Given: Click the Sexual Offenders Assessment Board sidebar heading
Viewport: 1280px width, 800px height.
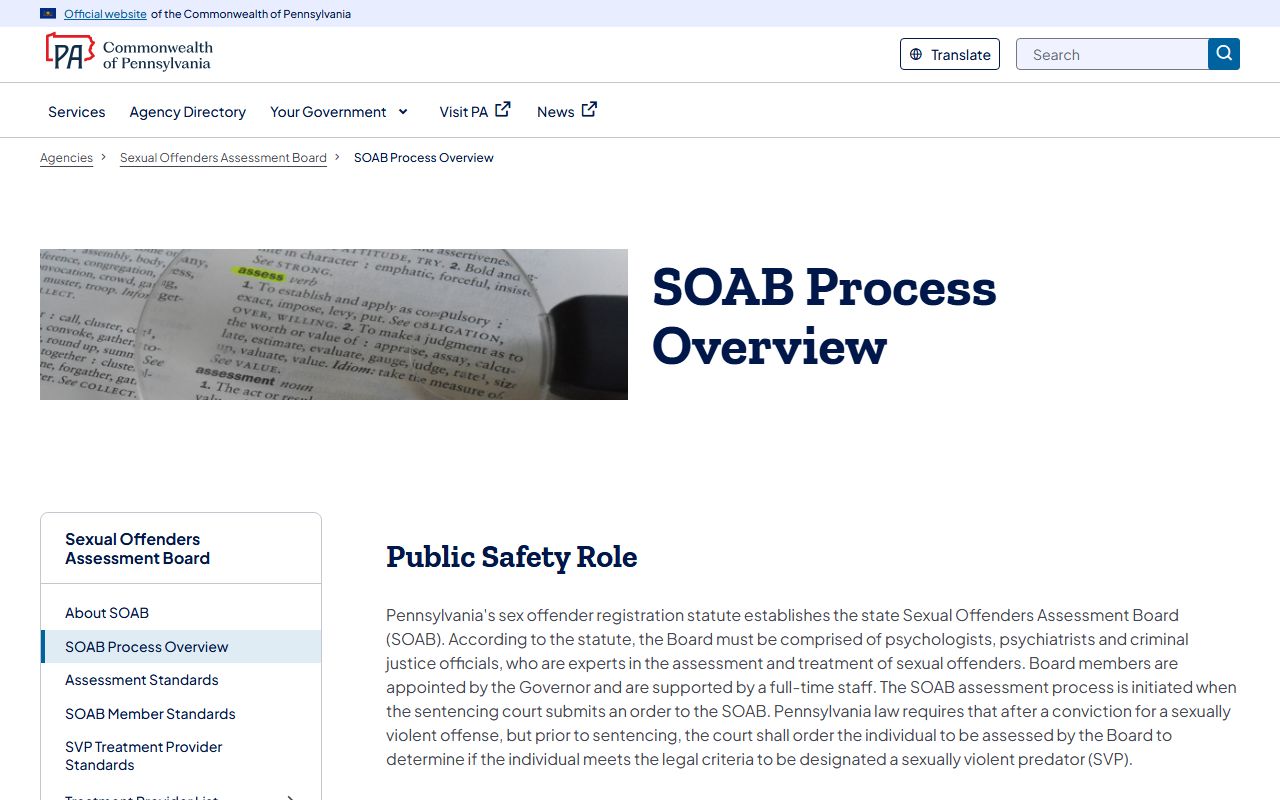Looking at the screenshot, I should [138, 549].
